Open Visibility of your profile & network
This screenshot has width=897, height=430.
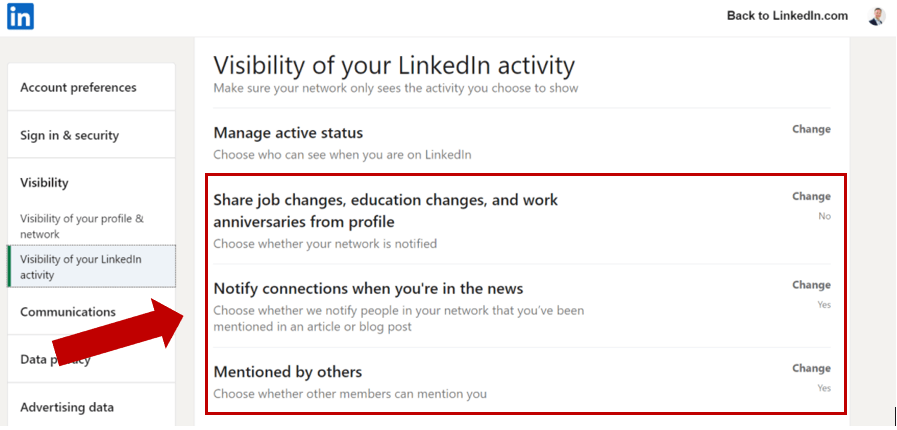click(x=82, y=226)
